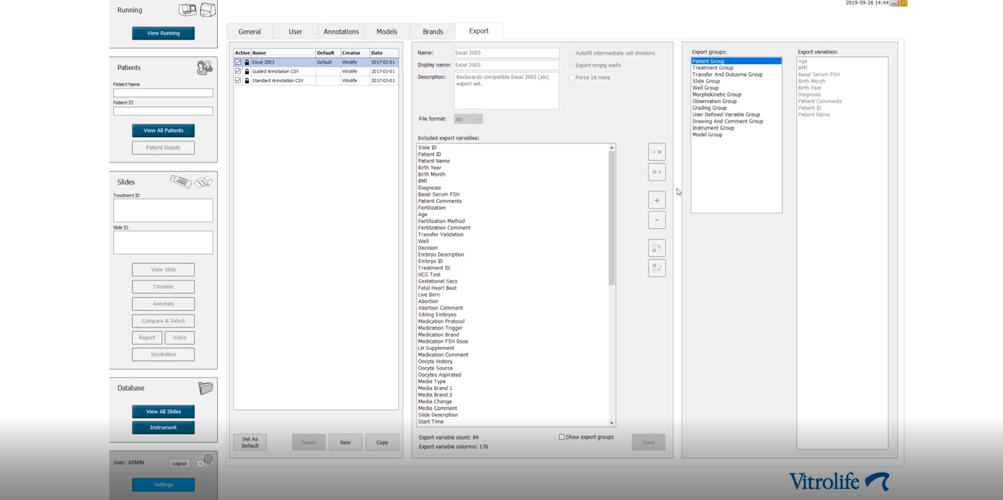
Task: Enable the Show export groups checkbox
Action: (562, 437)
